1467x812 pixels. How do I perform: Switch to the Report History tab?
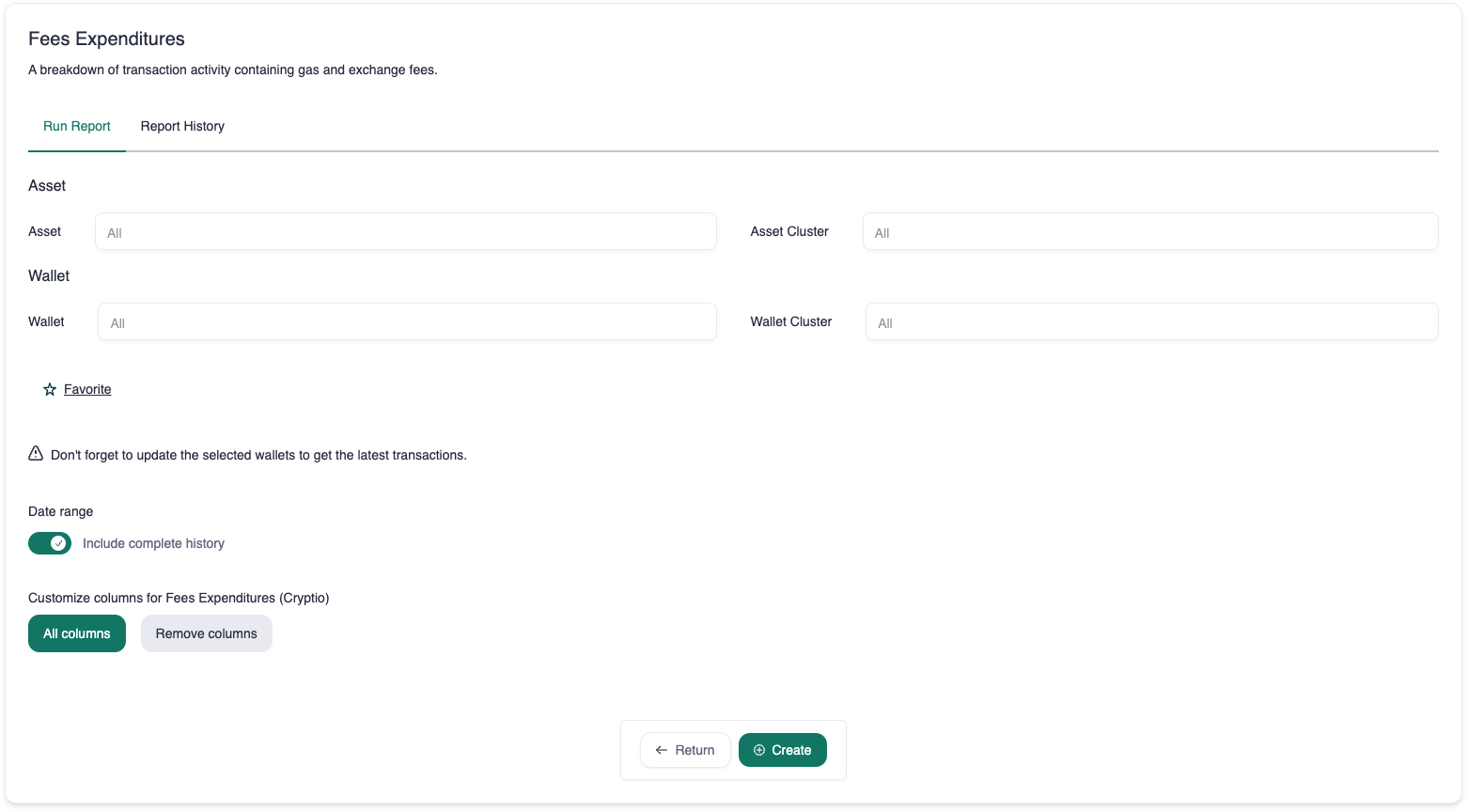(x=182, y=126)
